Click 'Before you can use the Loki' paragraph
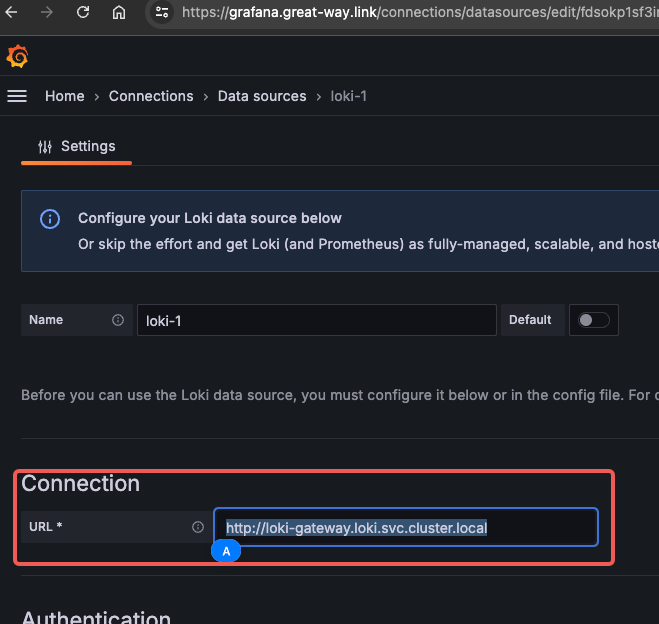The image size is (659, 624). click(340, 395)
